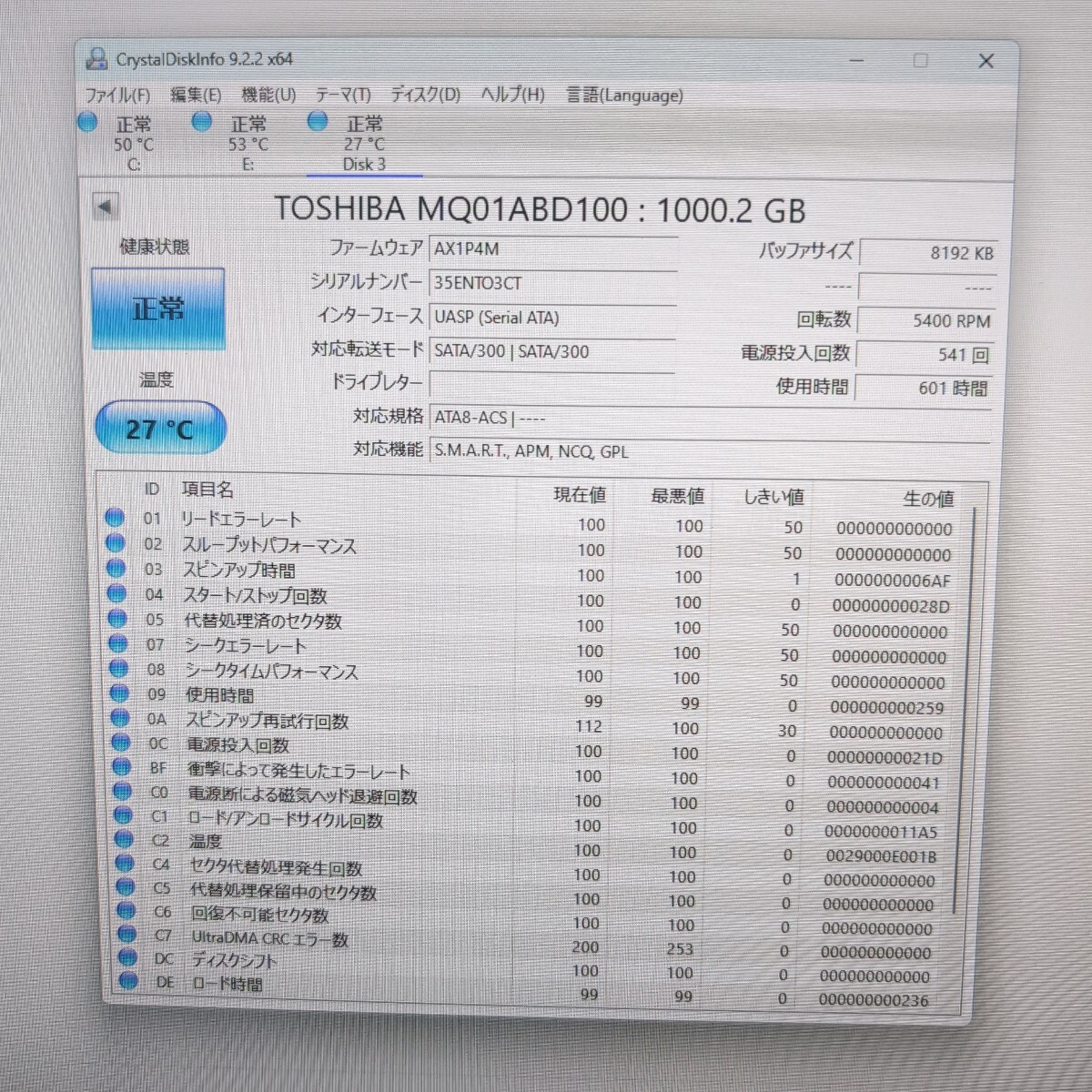Click the 正常 health status button
The width and height of the screenshot is (1092, 1092).
158,308
